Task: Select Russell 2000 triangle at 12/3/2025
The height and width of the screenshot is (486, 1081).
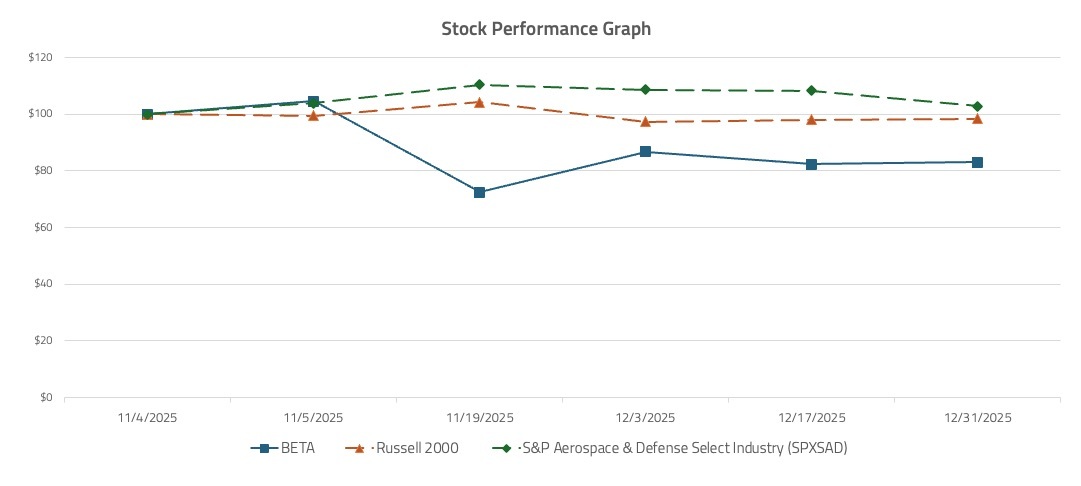Action: pyautogui.click(x=645, y=122)
